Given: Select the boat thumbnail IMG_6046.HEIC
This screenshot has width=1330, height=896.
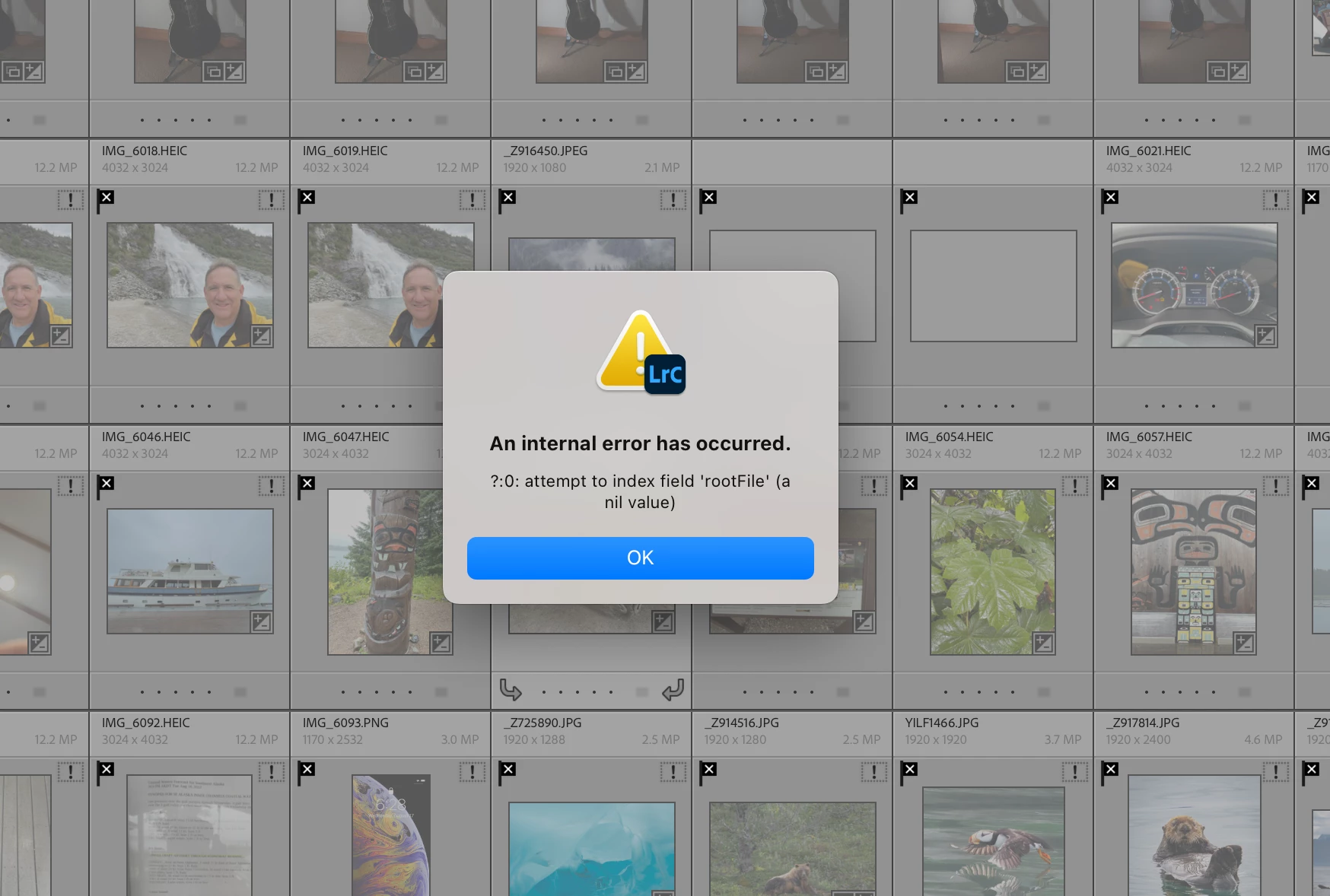Looking at the screenshot, I should point(190,571).
